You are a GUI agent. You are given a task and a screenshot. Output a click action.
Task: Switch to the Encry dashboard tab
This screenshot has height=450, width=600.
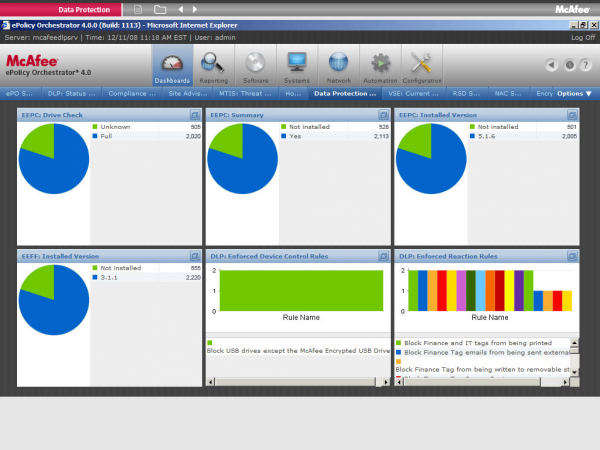(x=543, y=93)
